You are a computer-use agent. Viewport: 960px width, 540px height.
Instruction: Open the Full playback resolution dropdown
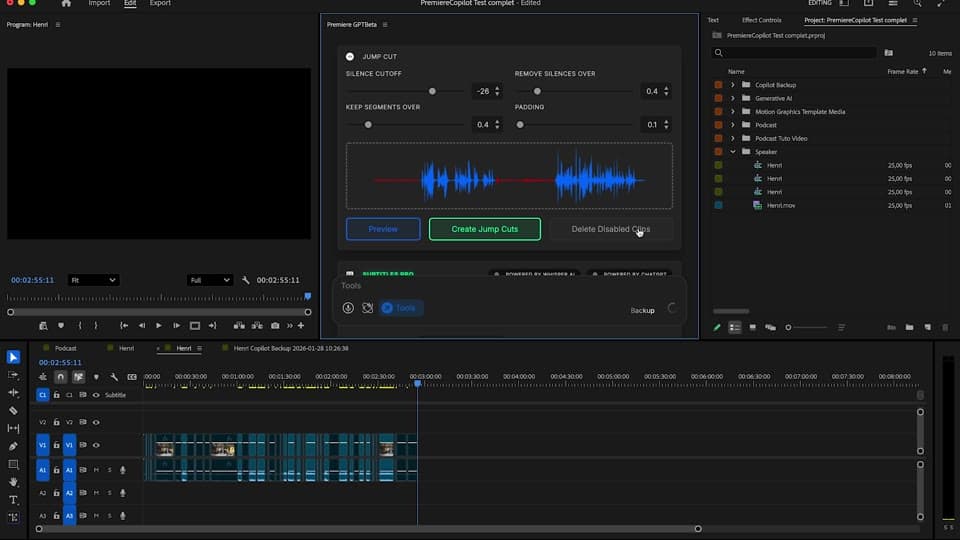(209, 280)
